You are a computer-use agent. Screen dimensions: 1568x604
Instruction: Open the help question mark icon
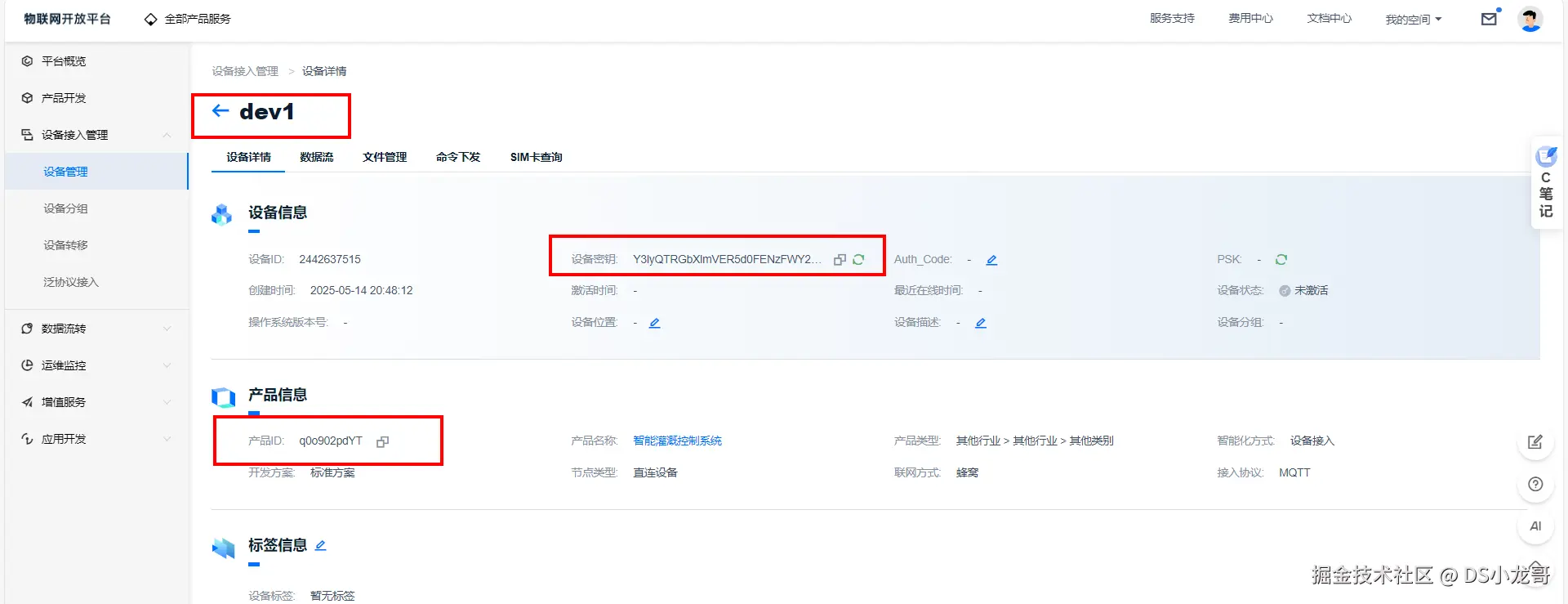click(1535, 485)
